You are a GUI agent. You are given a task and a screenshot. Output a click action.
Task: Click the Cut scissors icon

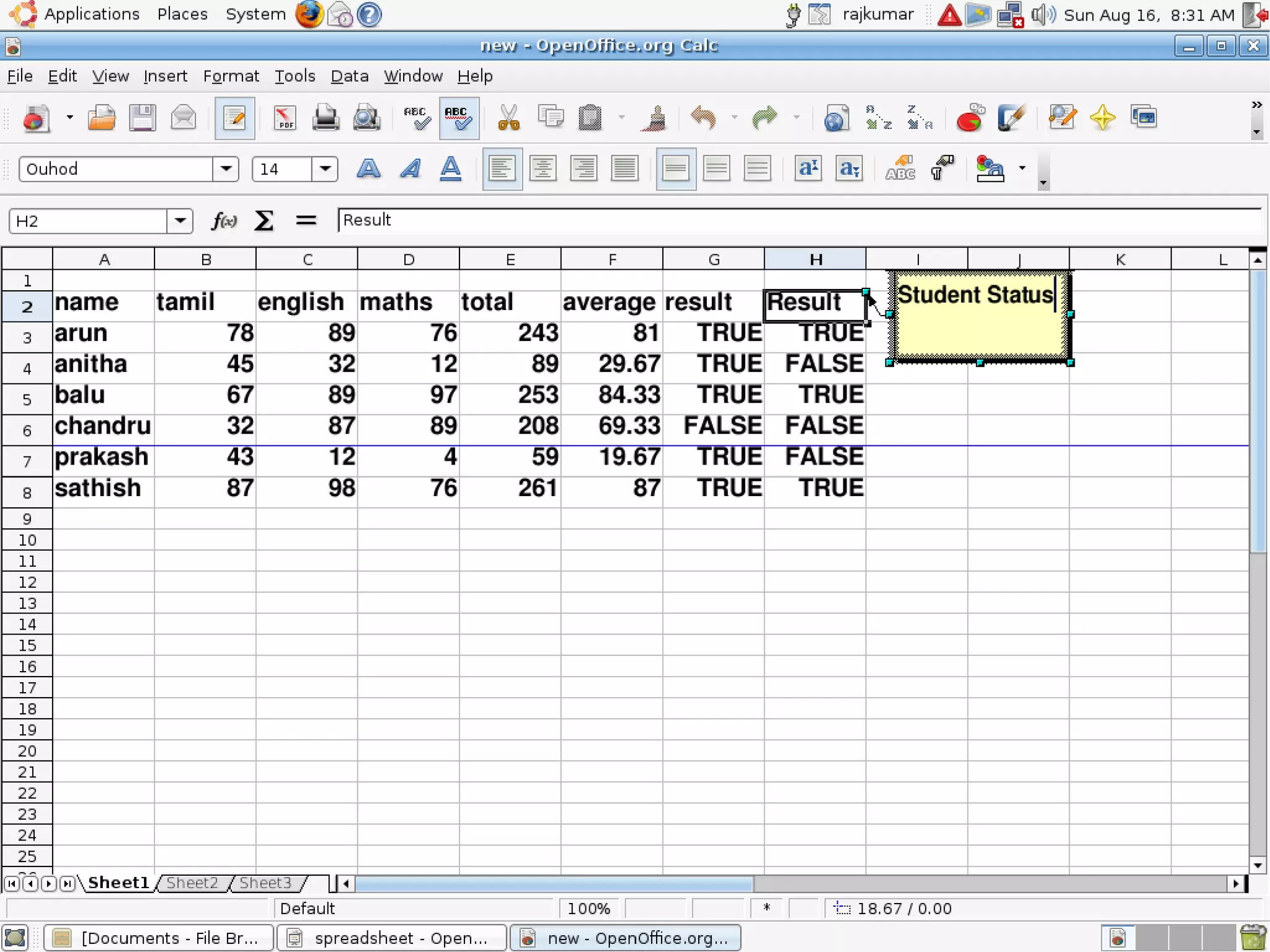[508, 118]
